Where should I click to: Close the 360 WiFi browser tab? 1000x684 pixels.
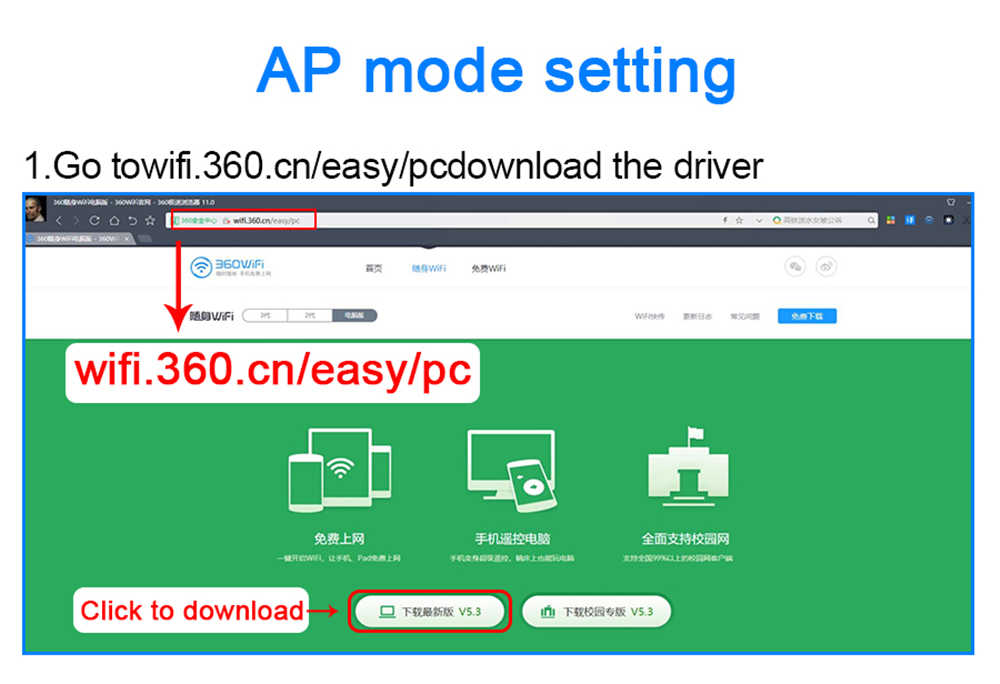[x=127, y=239]
